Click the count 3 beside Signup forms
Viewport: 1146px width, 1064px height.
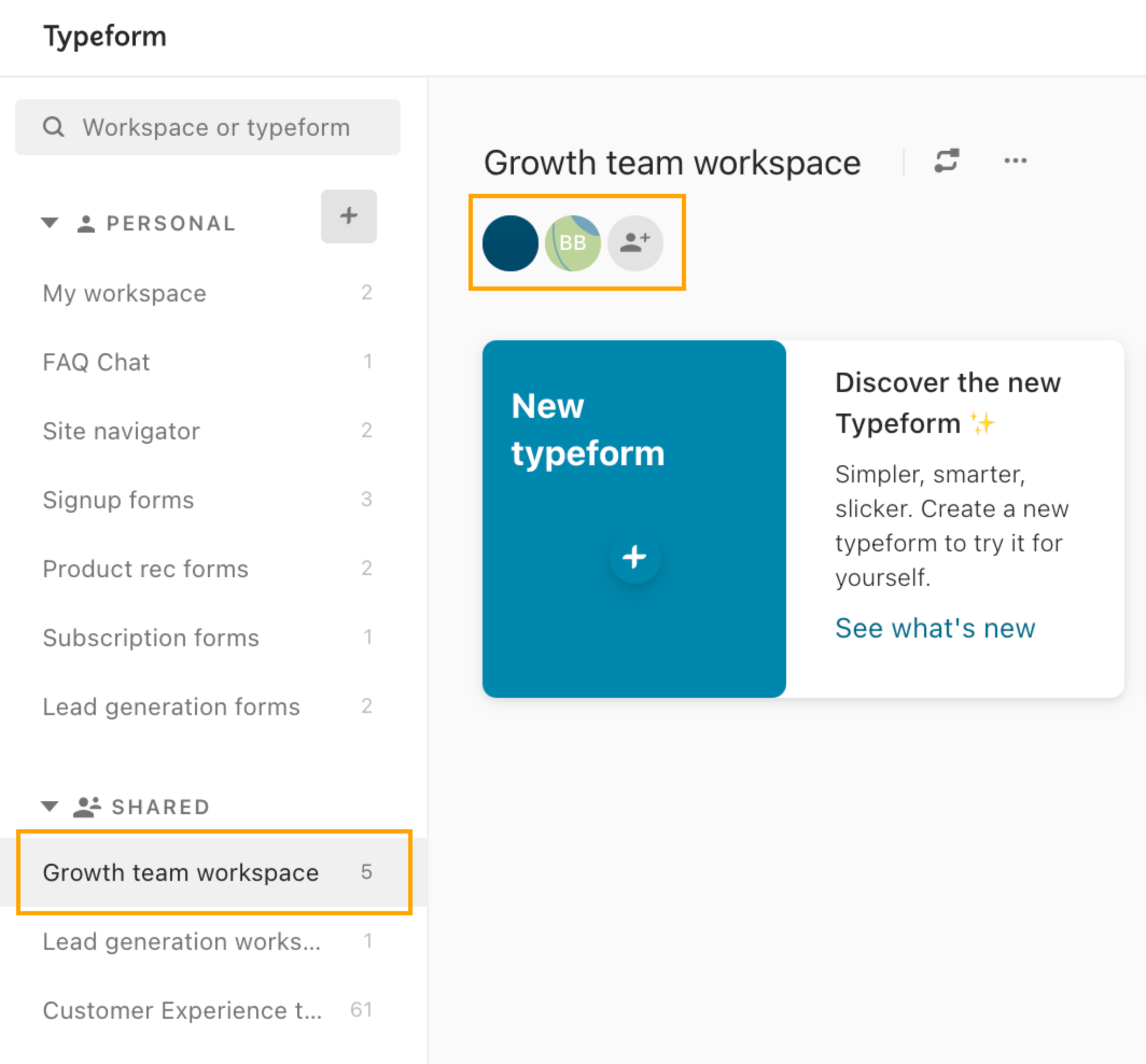coord(366,499)
